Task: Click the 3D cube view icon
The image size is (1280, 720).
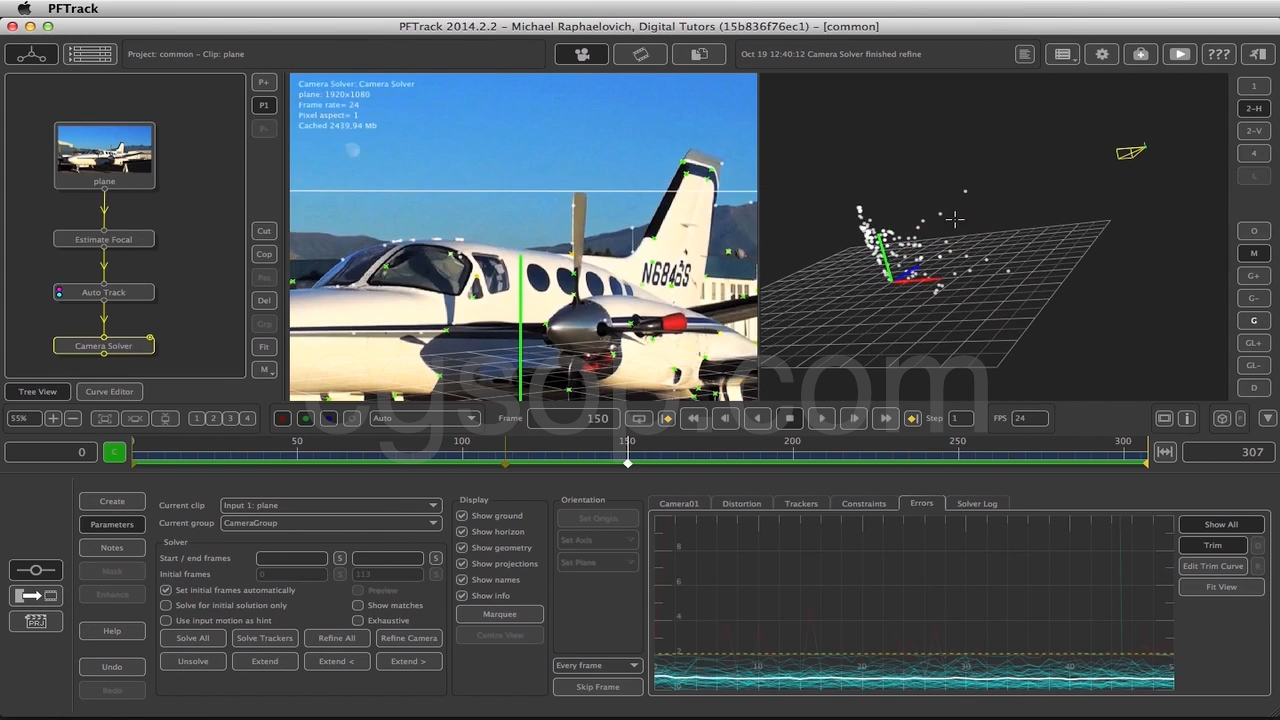Action: click(x=1222, y=418)
